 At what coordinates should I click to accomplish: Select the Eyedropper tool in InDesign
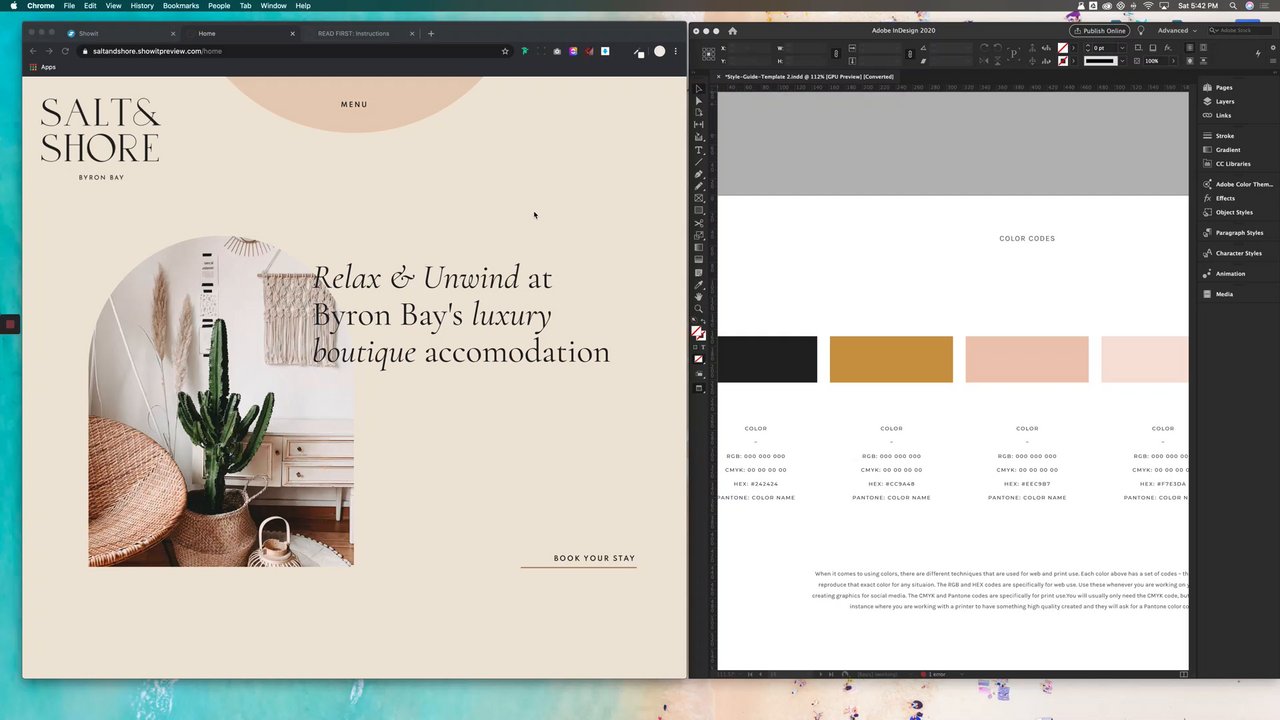coord(699,284)
